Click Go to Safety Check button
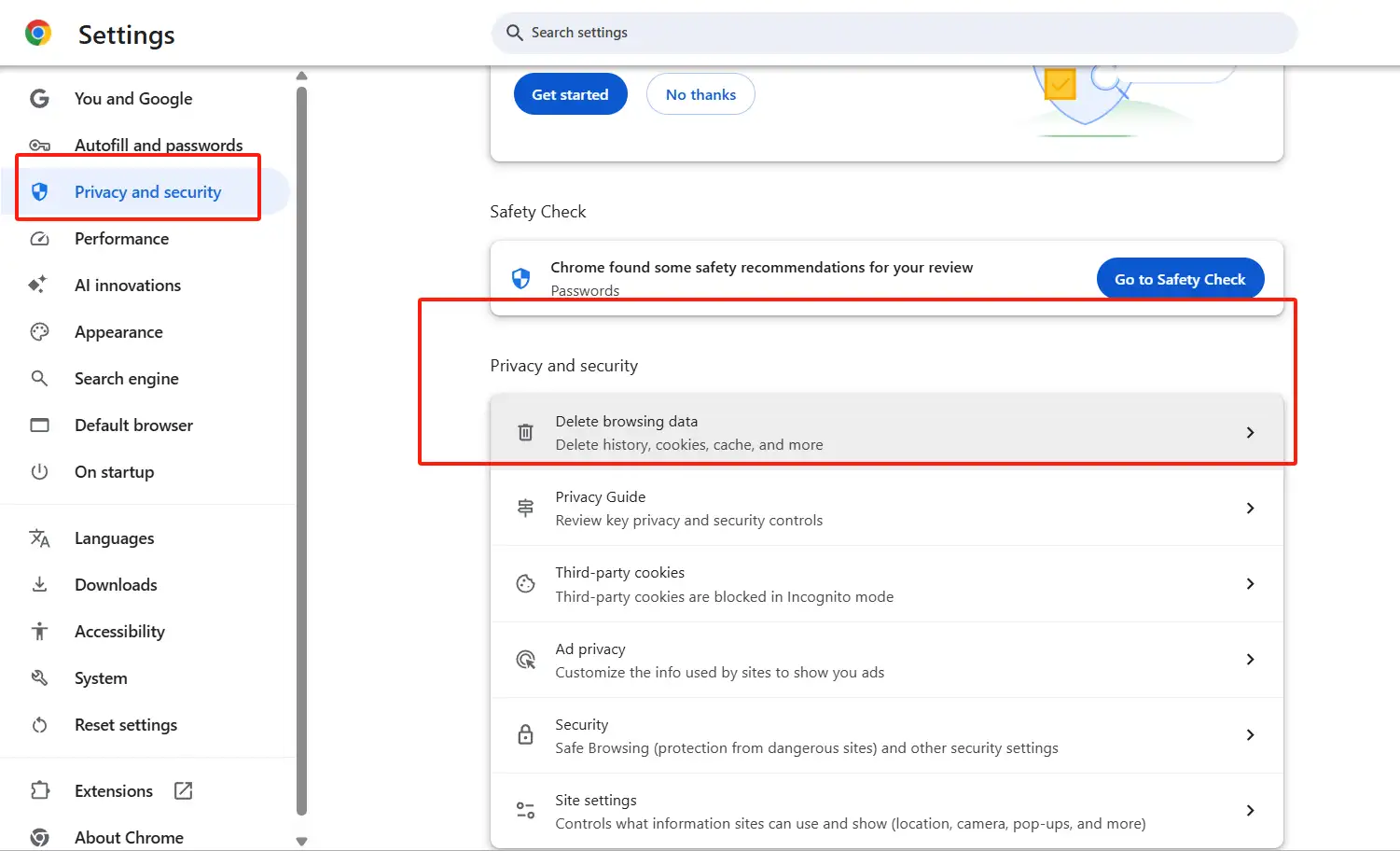This screenshot has width=1400, height=851. click(1180, 279)
